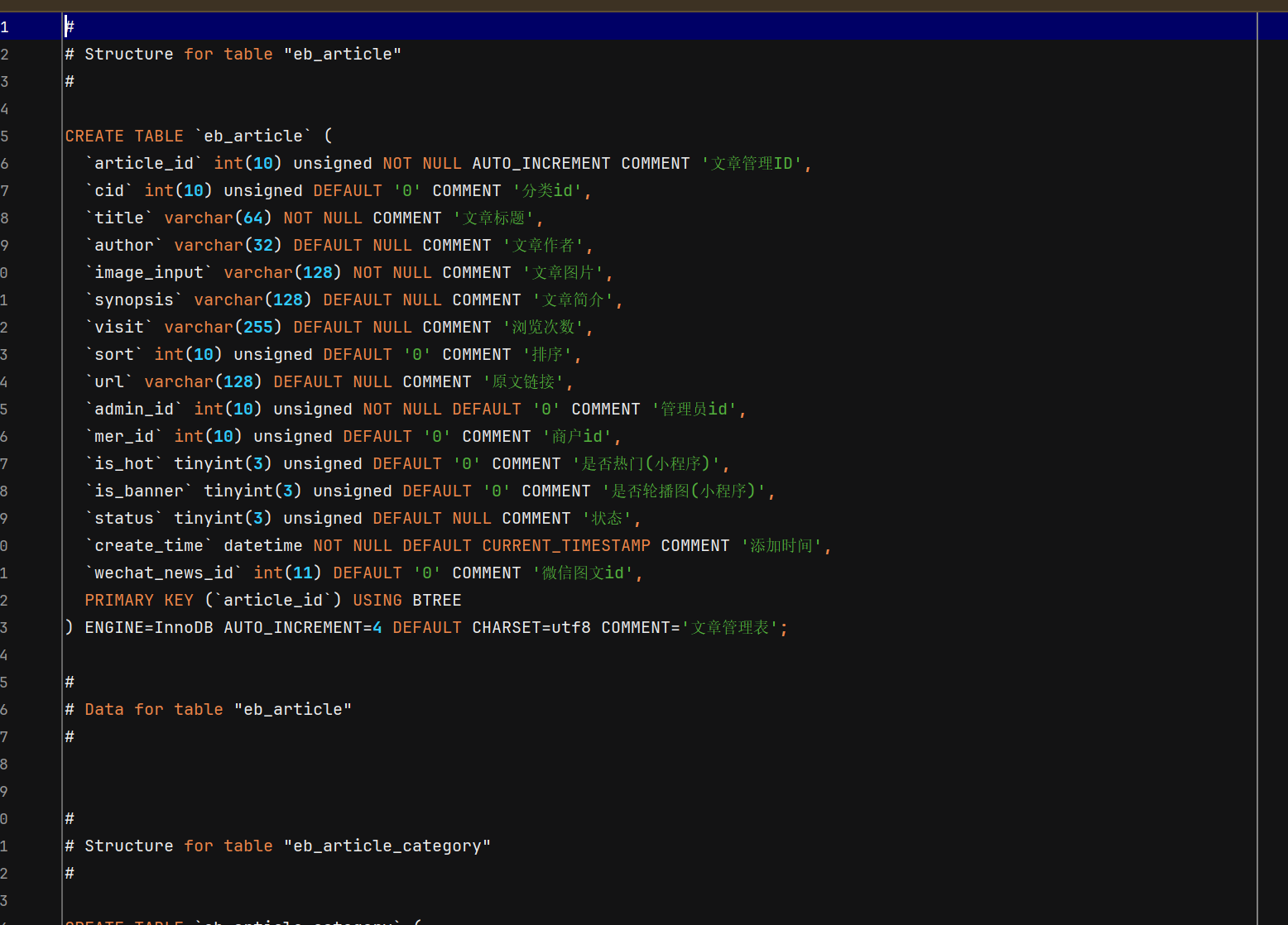The height and width of the screenshot is (925, 1288).
Task: Click the `is_banner` column name
Action: click(139, 491)
